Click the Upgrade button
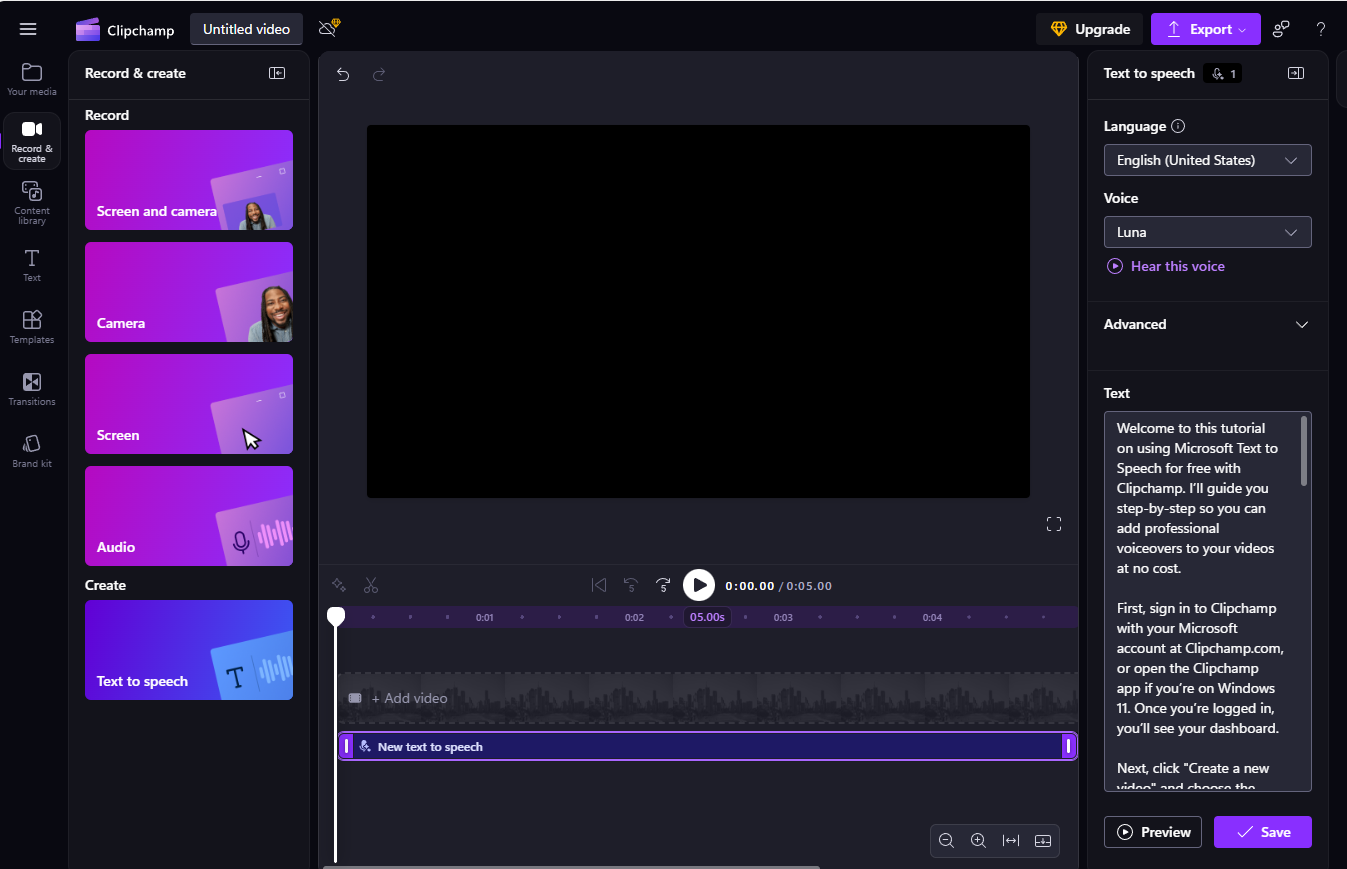Image resolution: width=1347 pixels, height=869 pixels. click(1090, 29)
